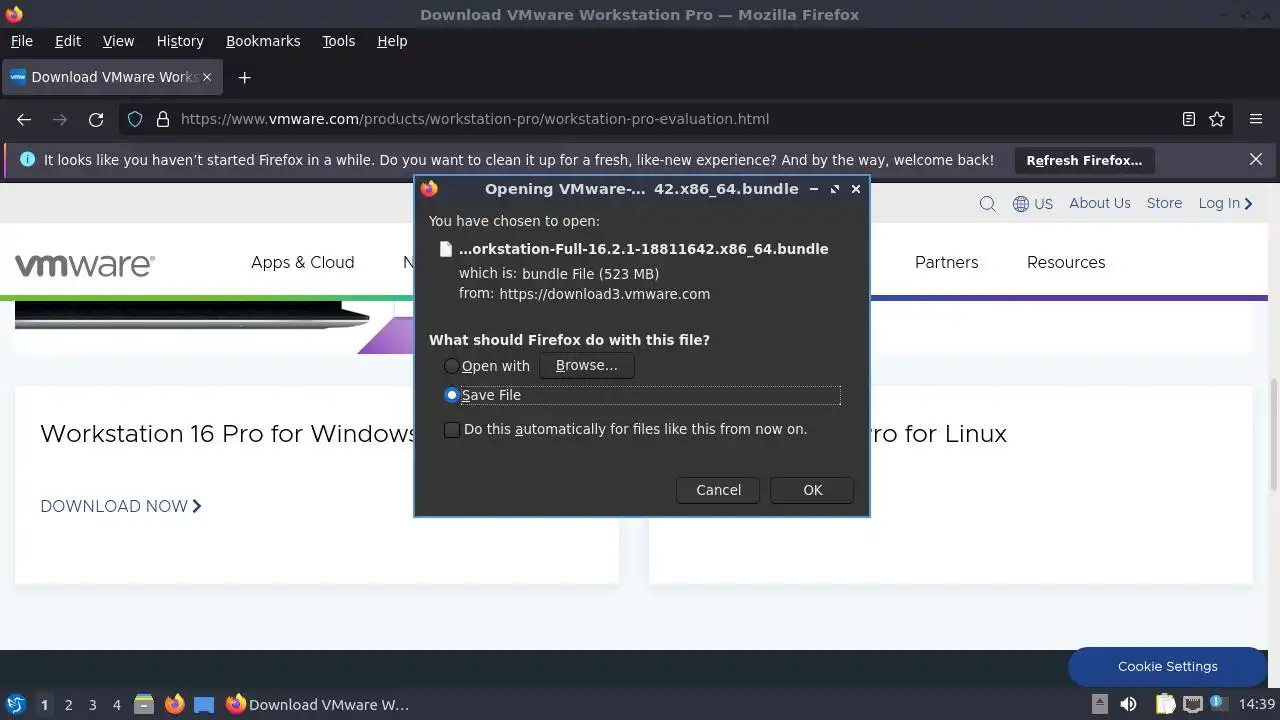Open the volume speaker tray icon

tap(1128, 704)
